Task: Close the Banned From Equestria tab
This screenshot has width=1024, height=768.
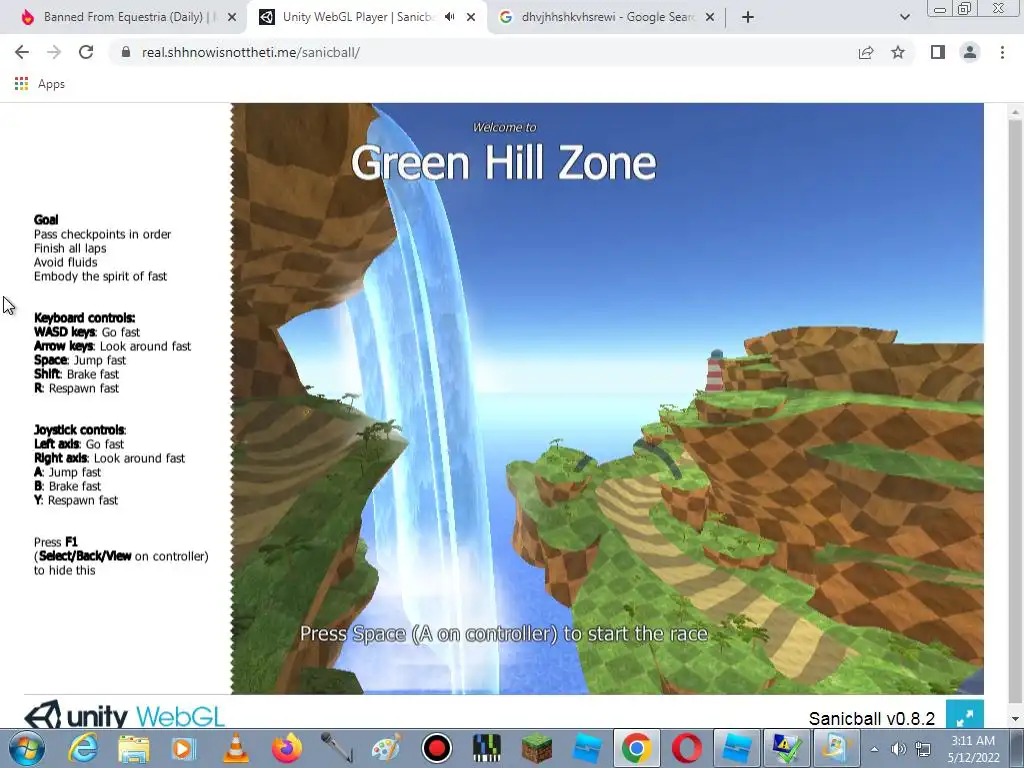Action: coord(232,18)
